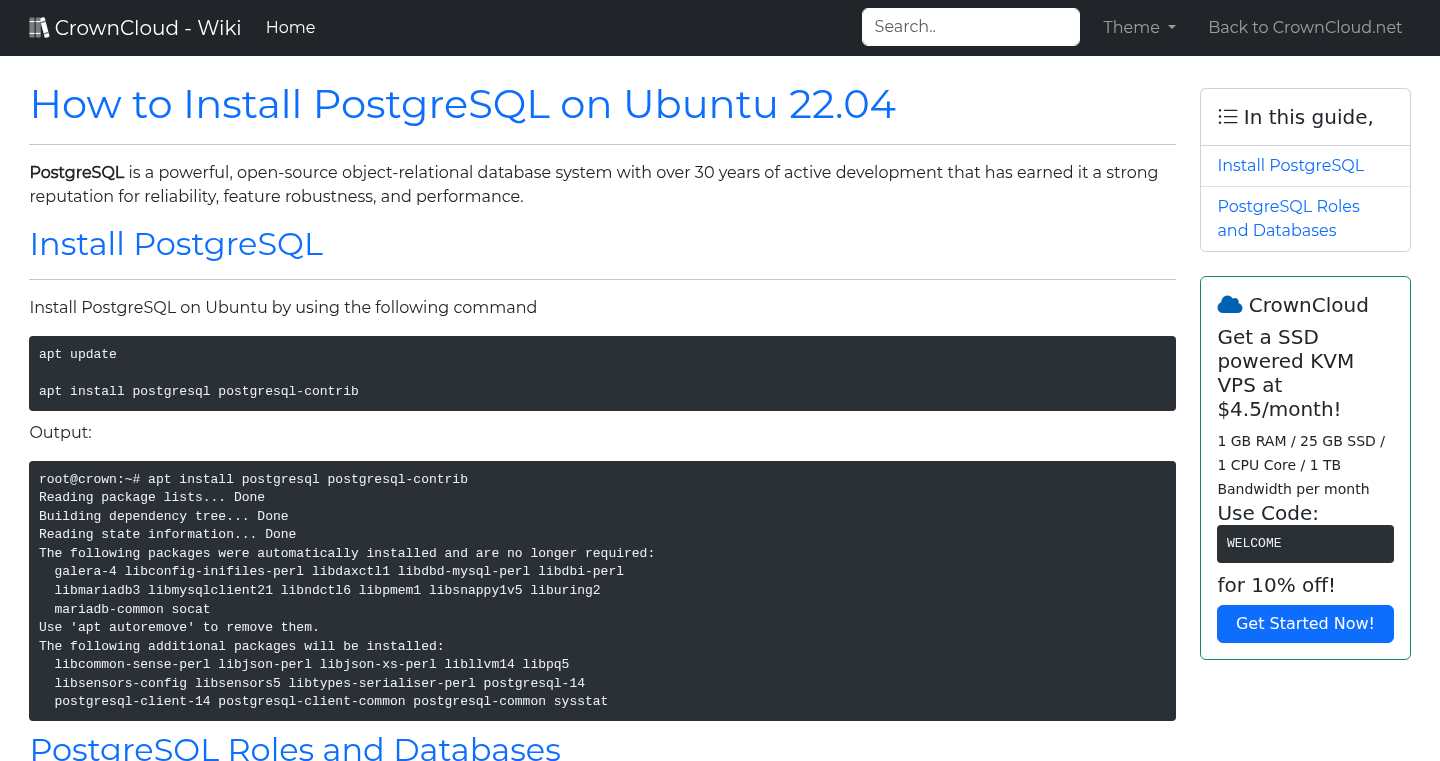Expand the Theme selector in the navbar
The image size is (1440, 761).
(x=1139, y=27)
